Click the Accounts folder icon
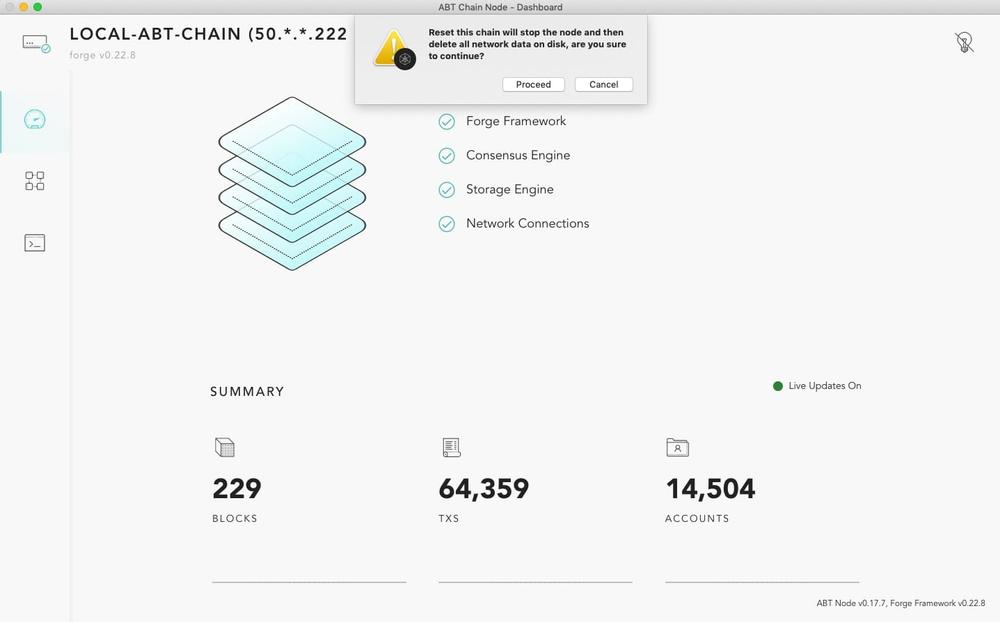The image size is (1000, 622). click(677, 447)
